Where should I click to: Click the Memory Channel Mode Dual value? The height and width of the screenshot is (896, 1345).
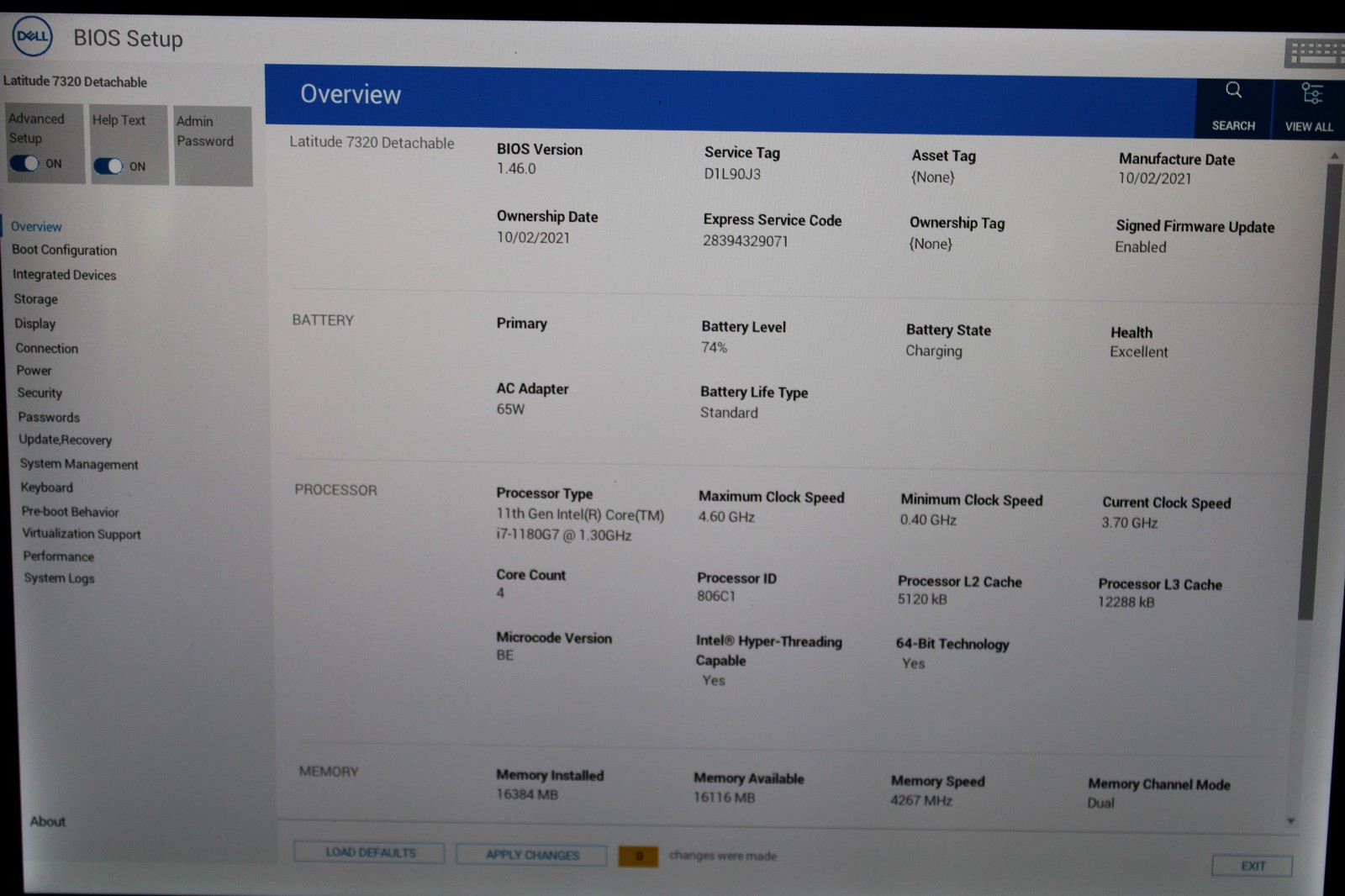pyautogui.click(x=1100, y=803)
